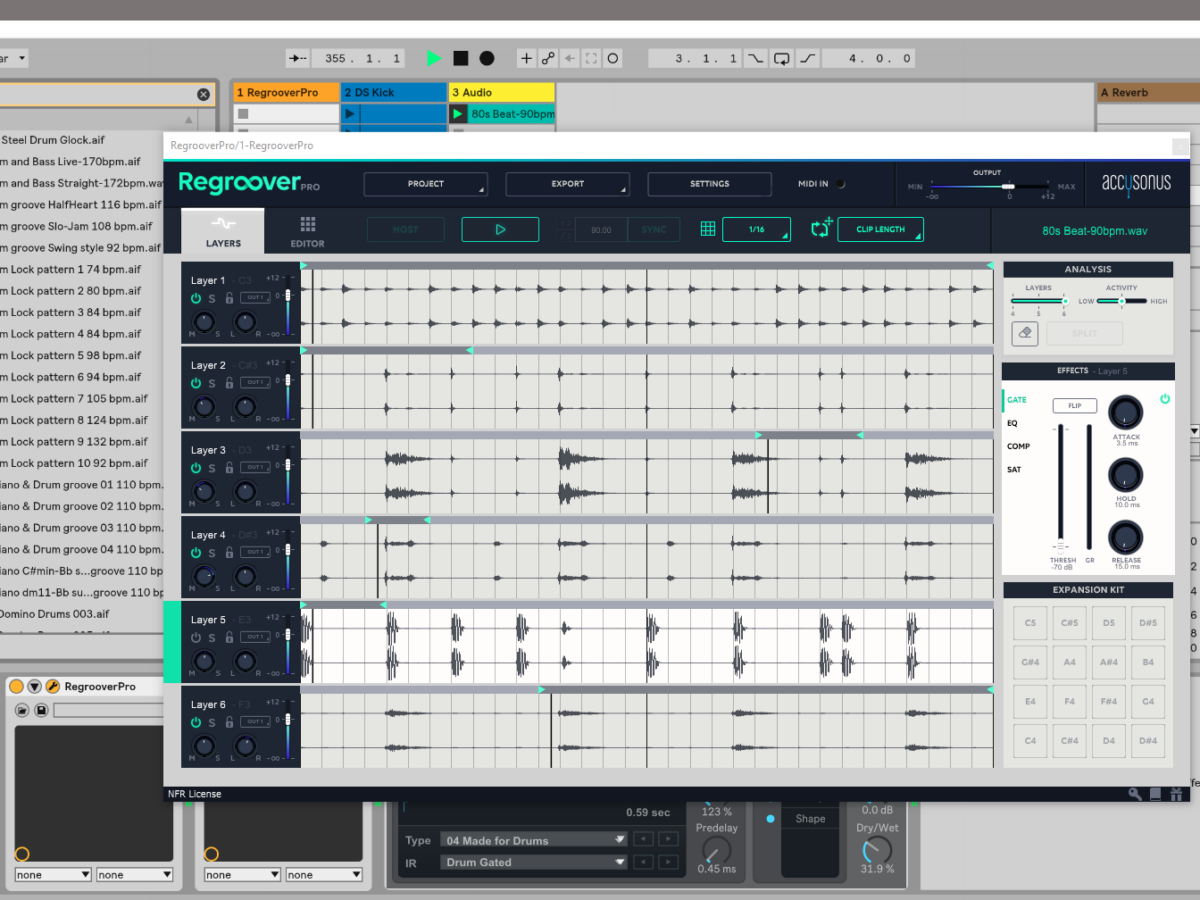Enable the Layer 5 power button

196,638
